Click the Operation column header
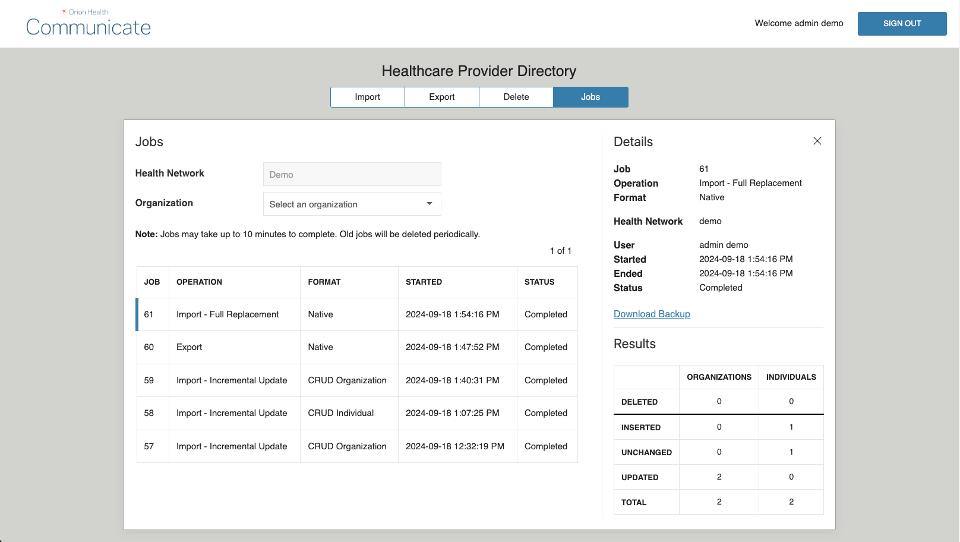 pos(199,282)
